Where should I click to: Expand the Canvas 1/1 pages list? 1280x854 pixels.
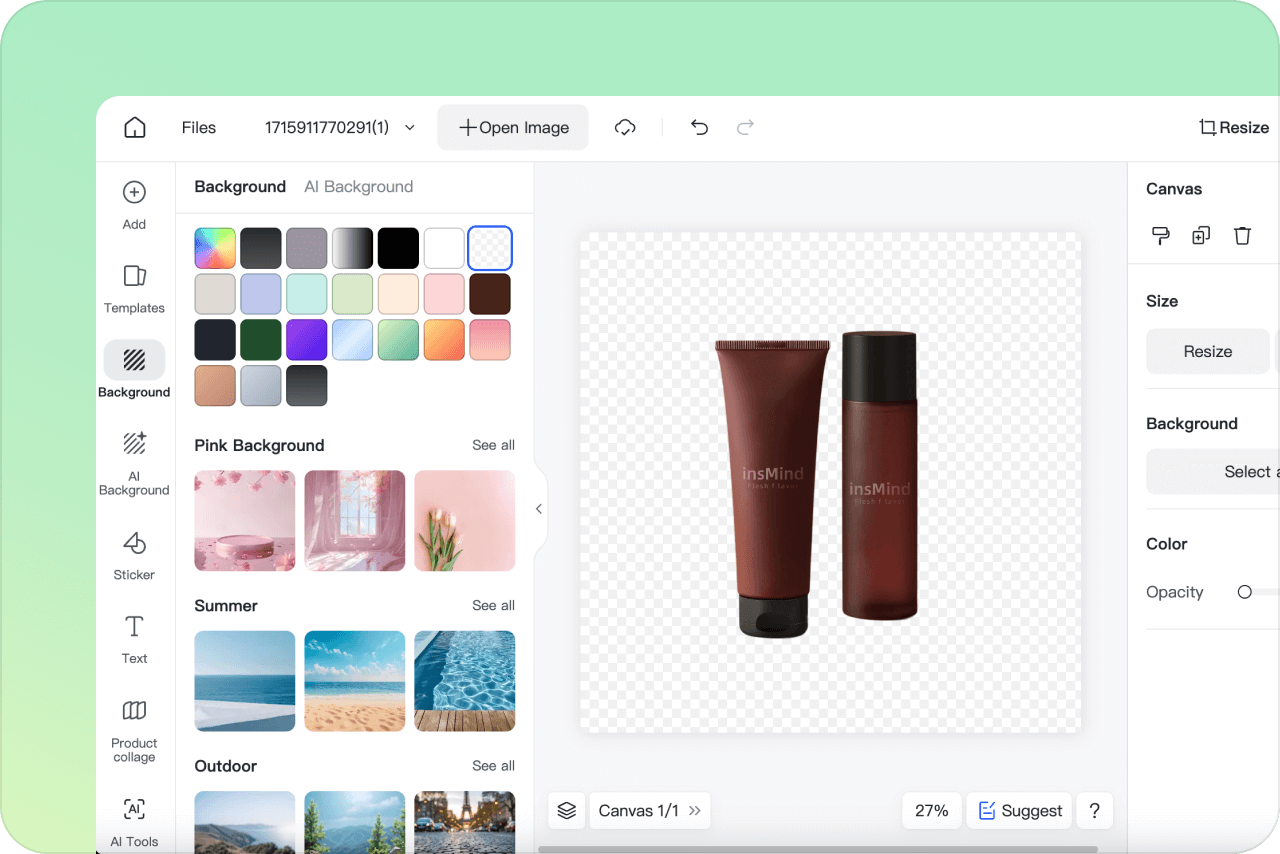pyautogui.click(x=650, y=811)
